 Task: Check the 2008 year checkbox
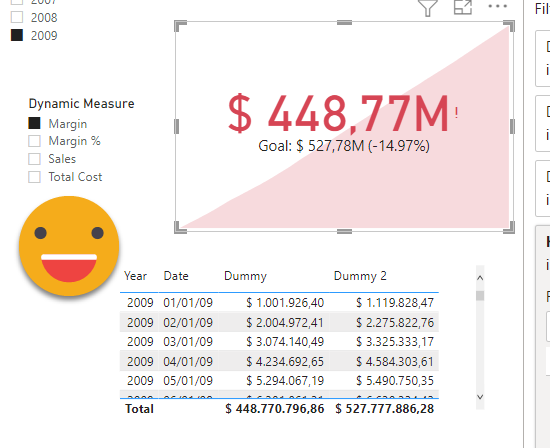[x=17, y=17]
